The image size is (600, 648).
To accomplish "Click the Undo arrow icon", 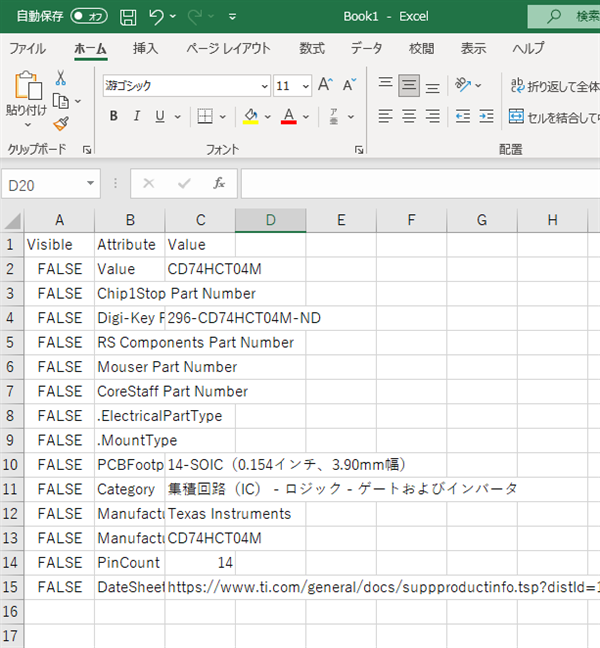I will pyautogui.click(x=156, y=17).
